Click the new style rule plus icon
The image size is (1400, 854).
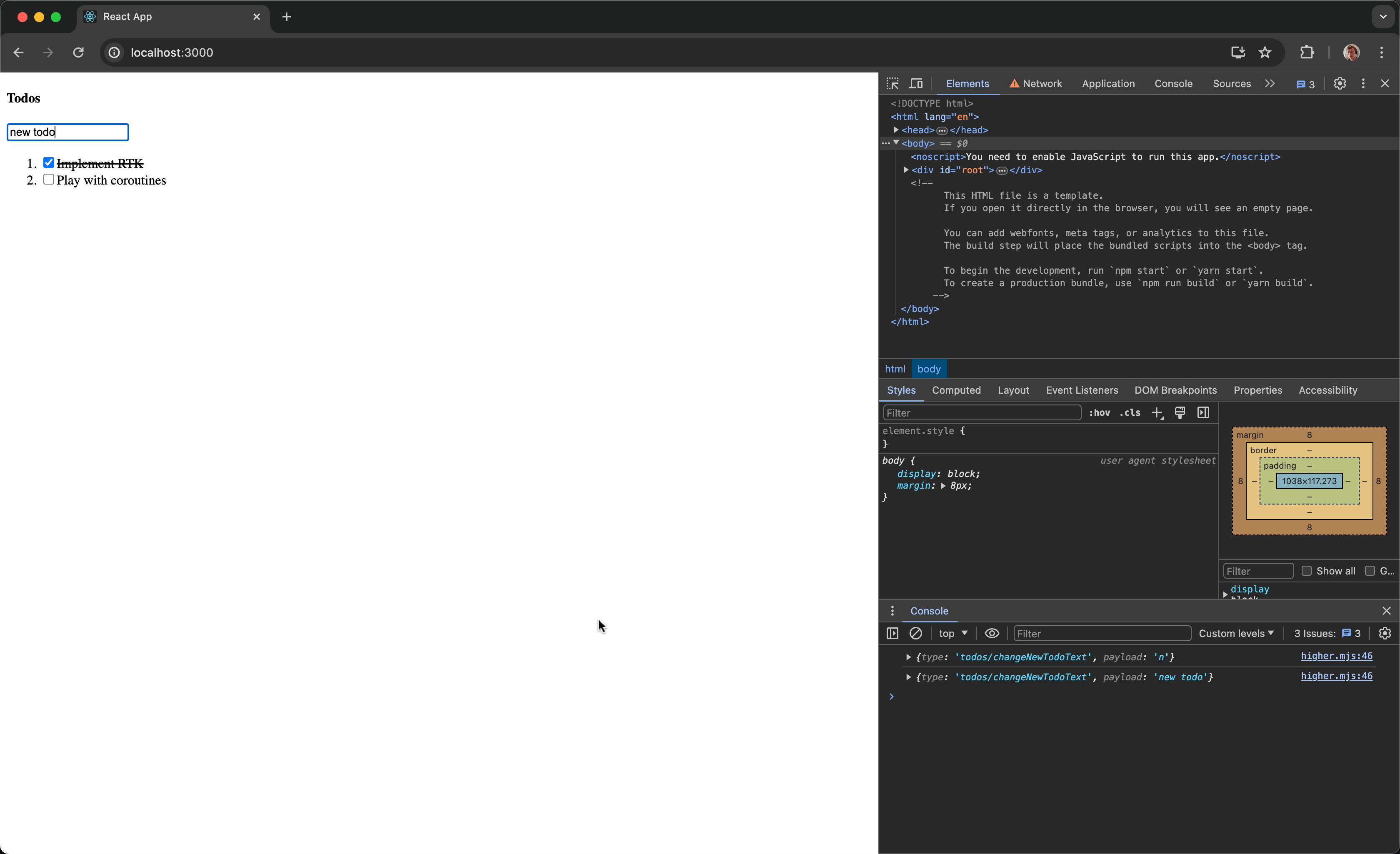point(1157,413)
